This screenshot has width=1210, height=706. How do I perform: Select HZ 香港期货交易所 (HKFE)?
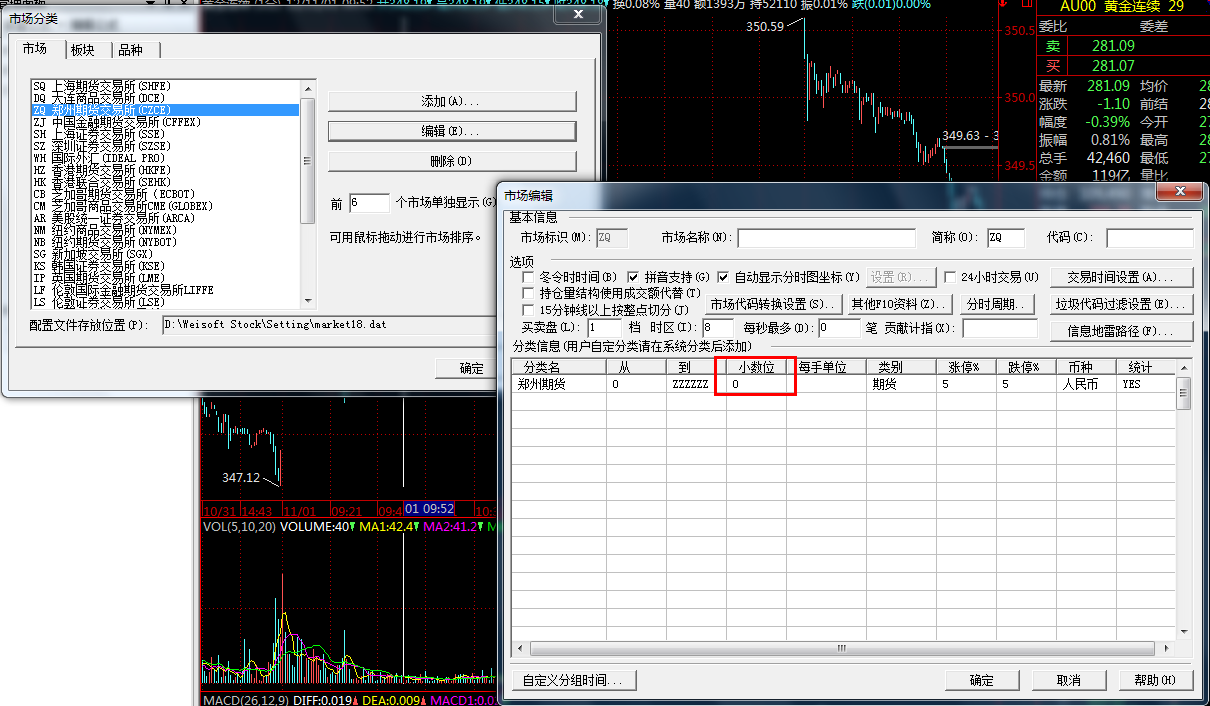pyautogui.click(x=165, y=170)
